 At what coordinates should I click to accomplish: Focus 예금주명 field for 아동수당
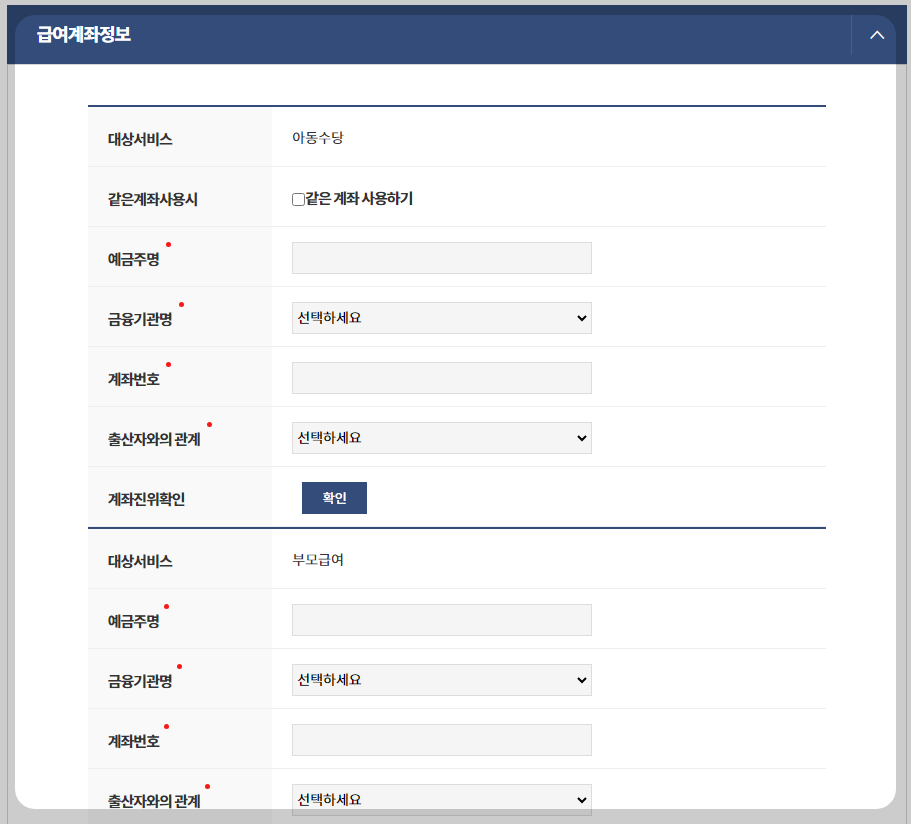(x=442, y=258)
